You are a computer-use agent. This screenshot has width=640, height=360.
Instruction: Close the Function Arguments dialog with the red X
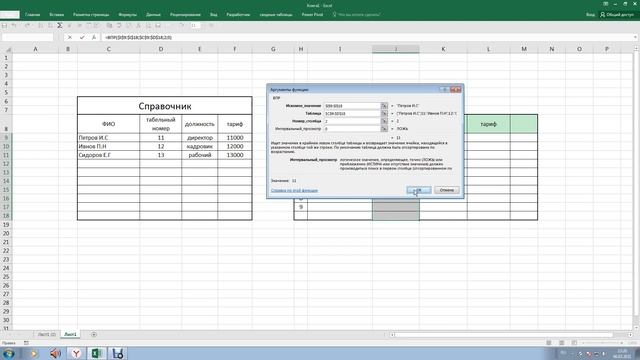tap(456, 89)
